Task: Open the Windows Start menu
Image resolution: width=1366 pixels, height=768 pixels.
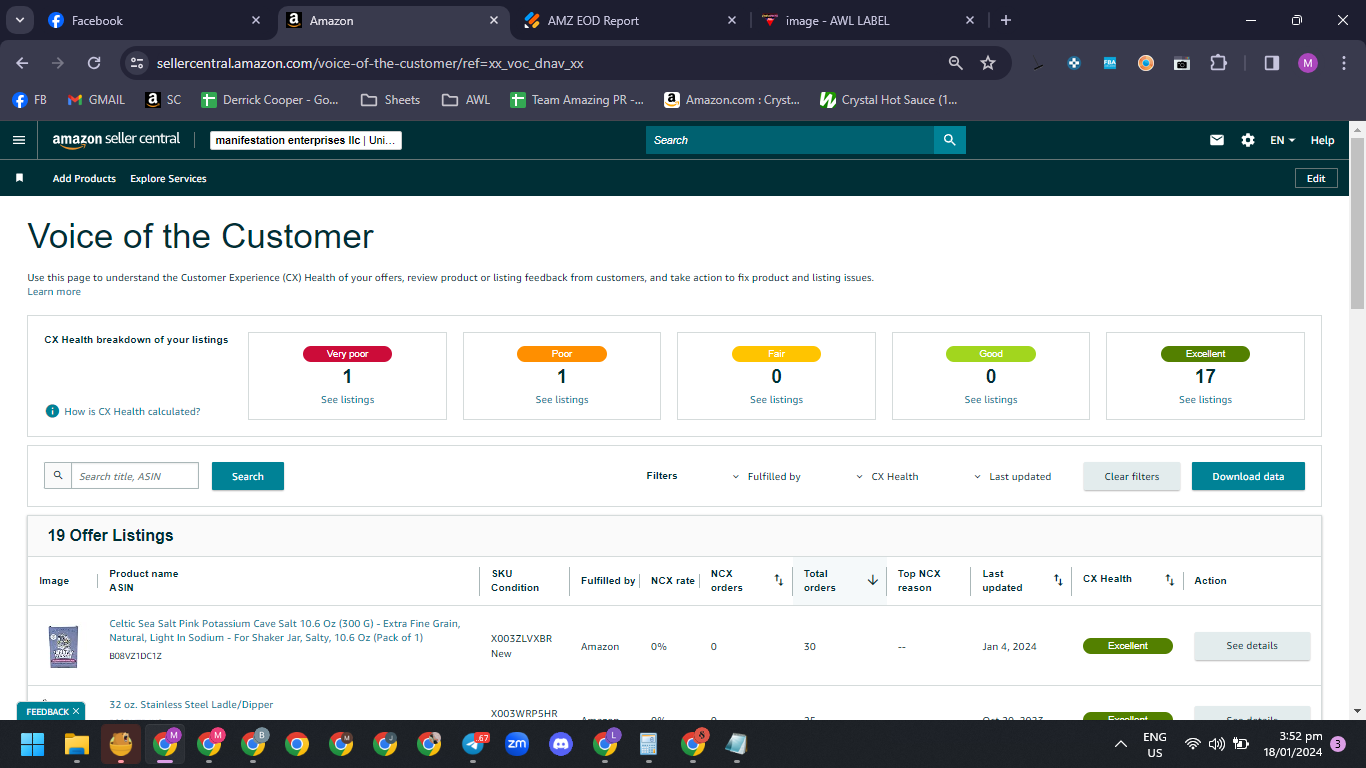Action: tap(33, 744)
